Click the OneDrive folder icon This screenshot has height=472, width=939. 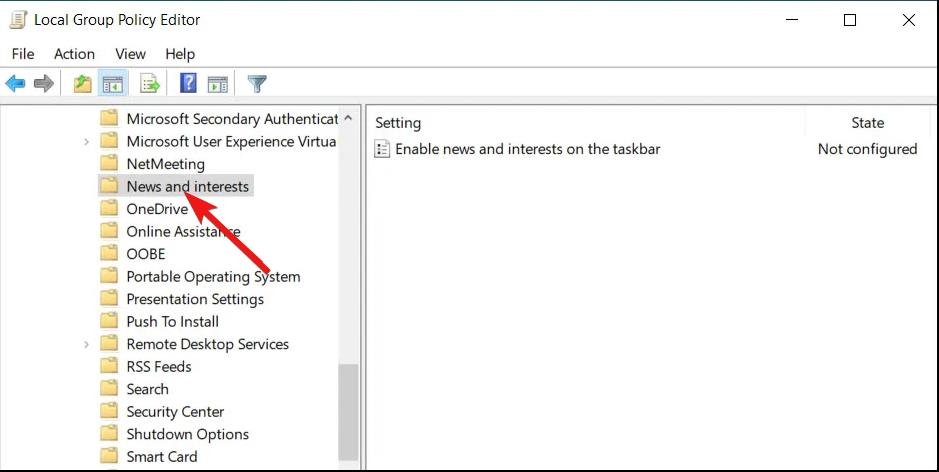pyautogui.click(x=109, y=208)
